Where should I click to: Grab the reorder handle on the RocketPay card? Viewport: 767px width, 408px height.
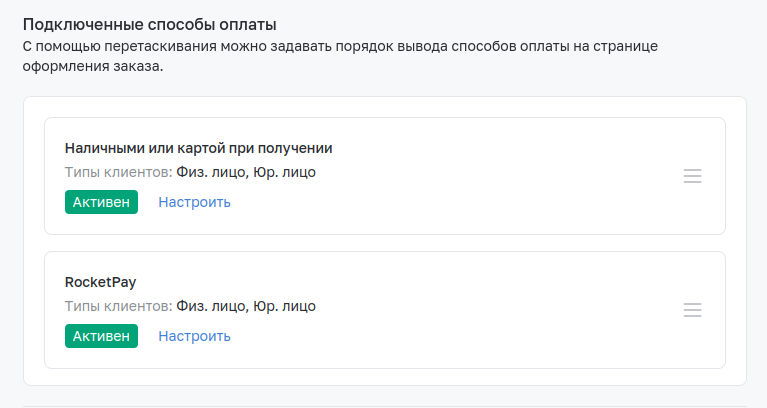pos(692,310)
